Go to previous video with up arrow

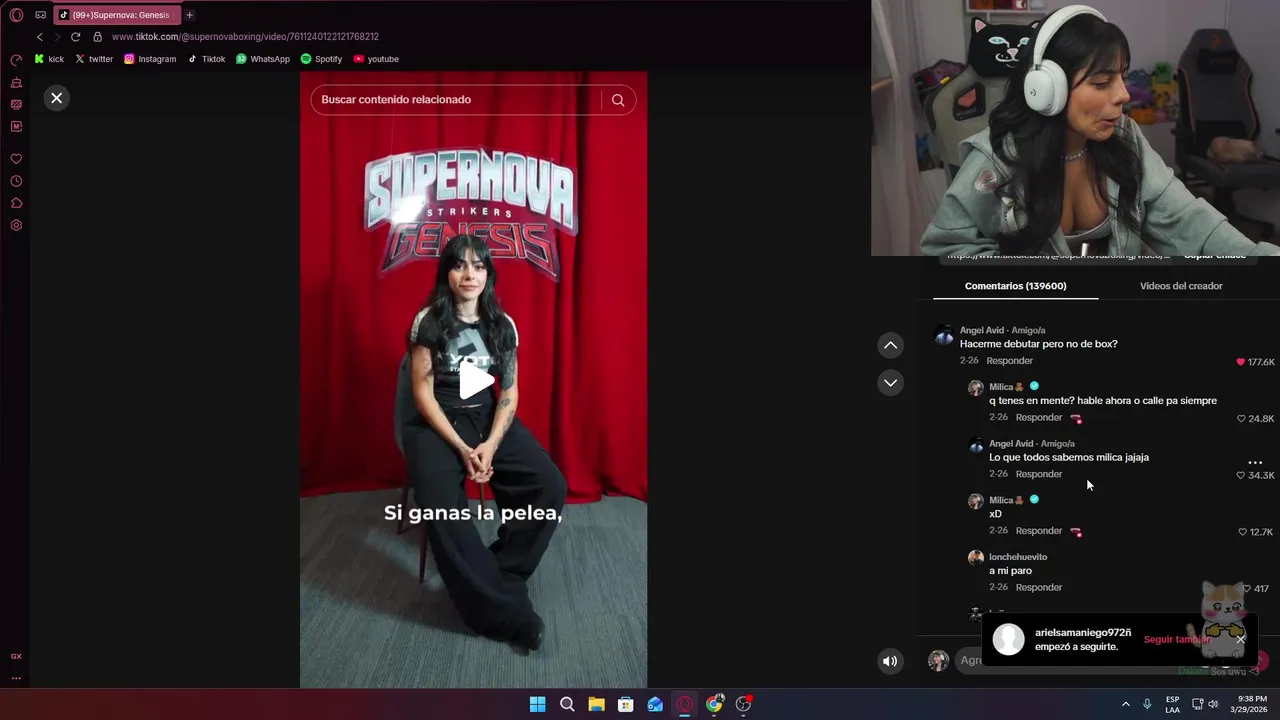pyautogui.click(x=890, y=345)
